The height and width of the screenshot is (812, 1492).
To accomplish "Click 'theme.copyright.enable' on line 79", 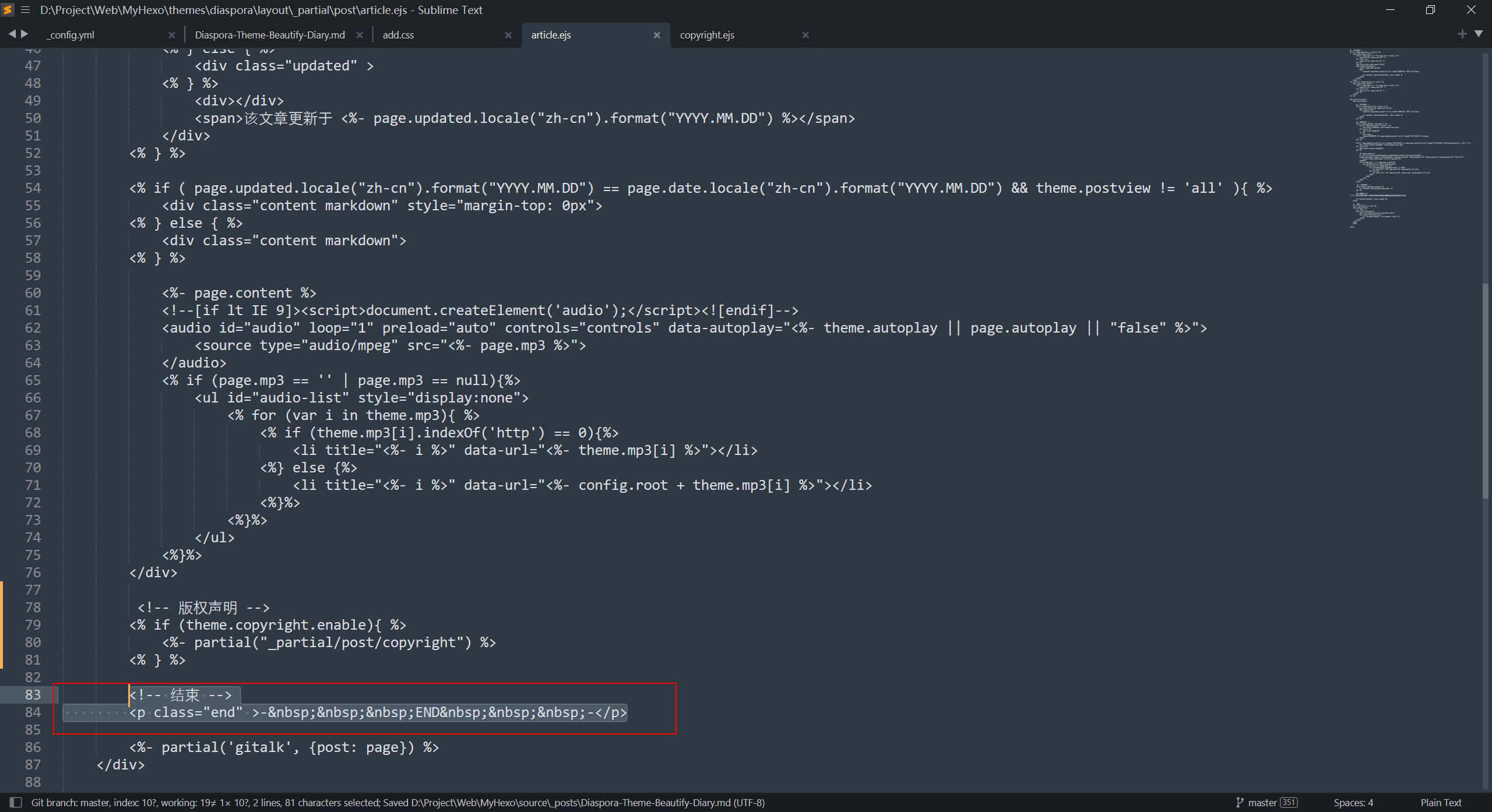I will tap(276, 624).
